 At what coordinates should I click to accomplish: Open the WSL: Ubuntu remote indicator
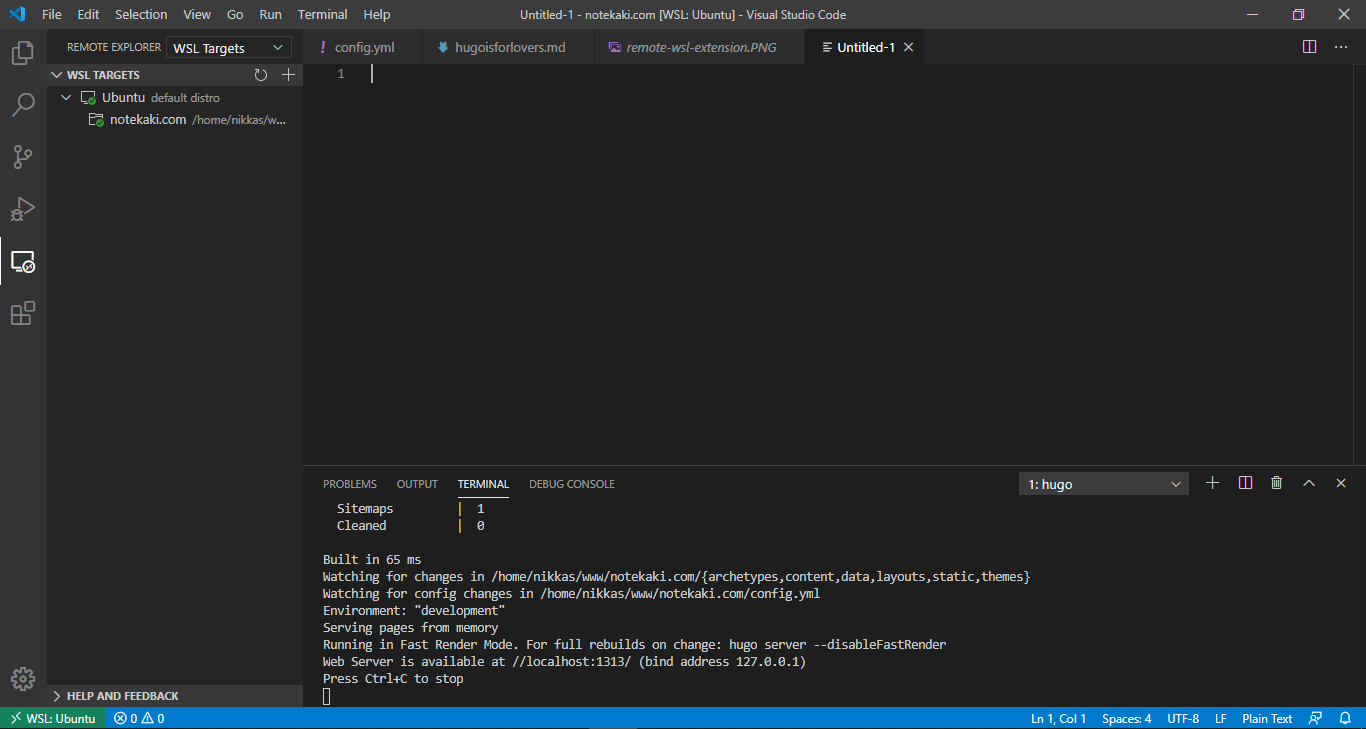pyautogui.click(x=52, y=718)
